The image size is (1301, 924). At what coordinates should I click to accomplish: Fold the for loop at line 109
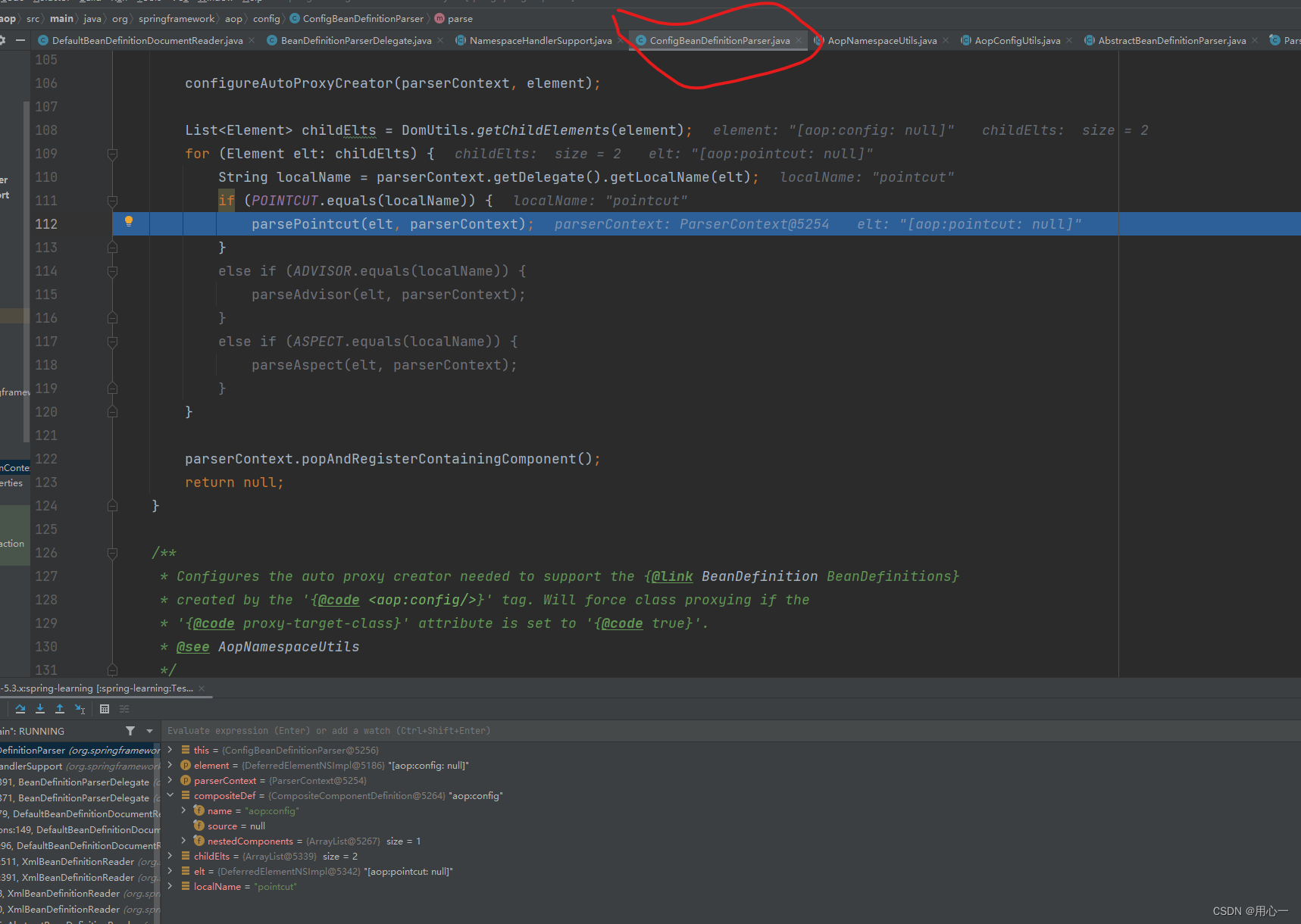click(x=112, y=154)
